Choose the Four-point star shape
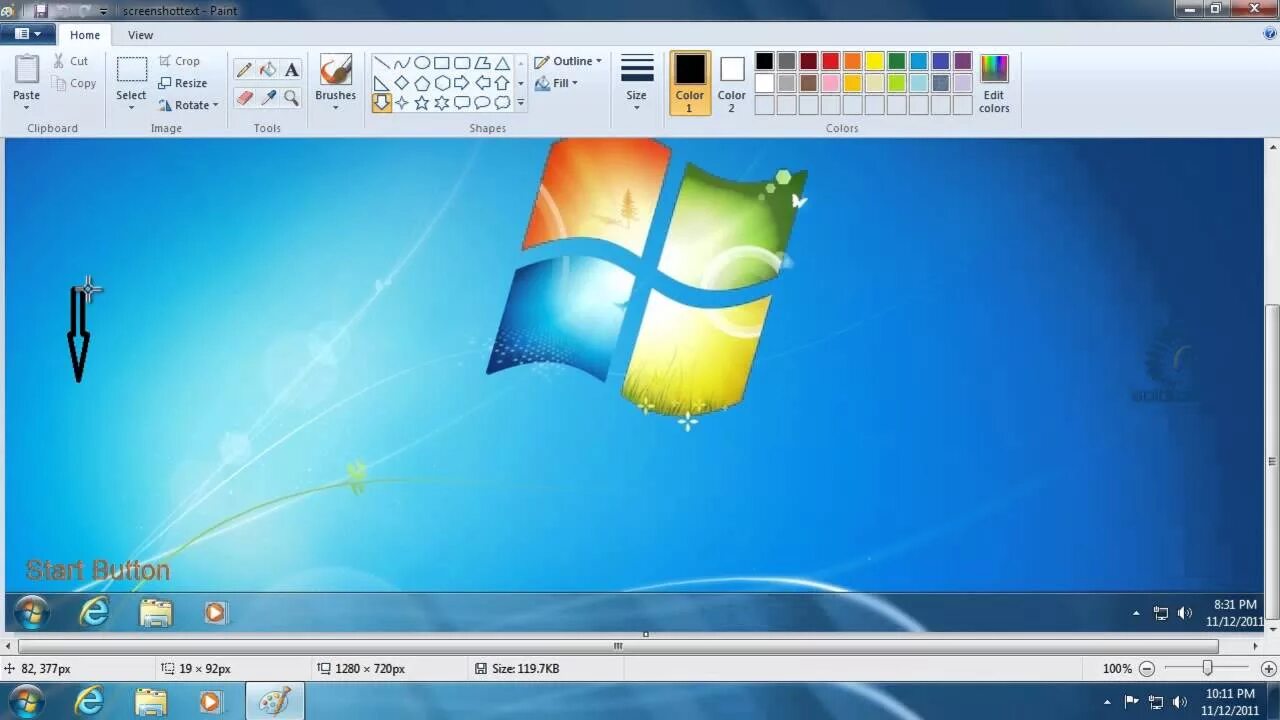This screenshot has height=720, width=1280. pos(402,103)
